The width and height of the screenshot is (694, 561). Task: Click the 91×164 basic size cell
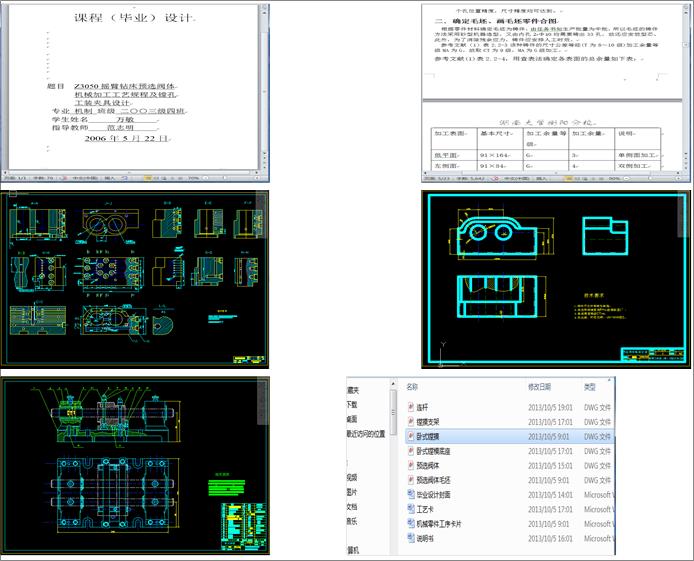500,155
